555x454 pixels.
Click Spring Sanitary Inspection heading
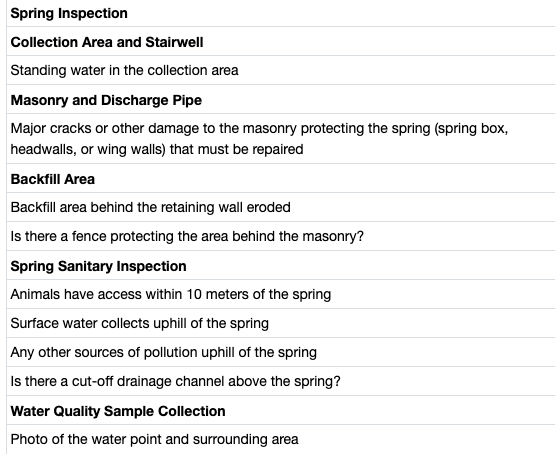click(98, 266)
